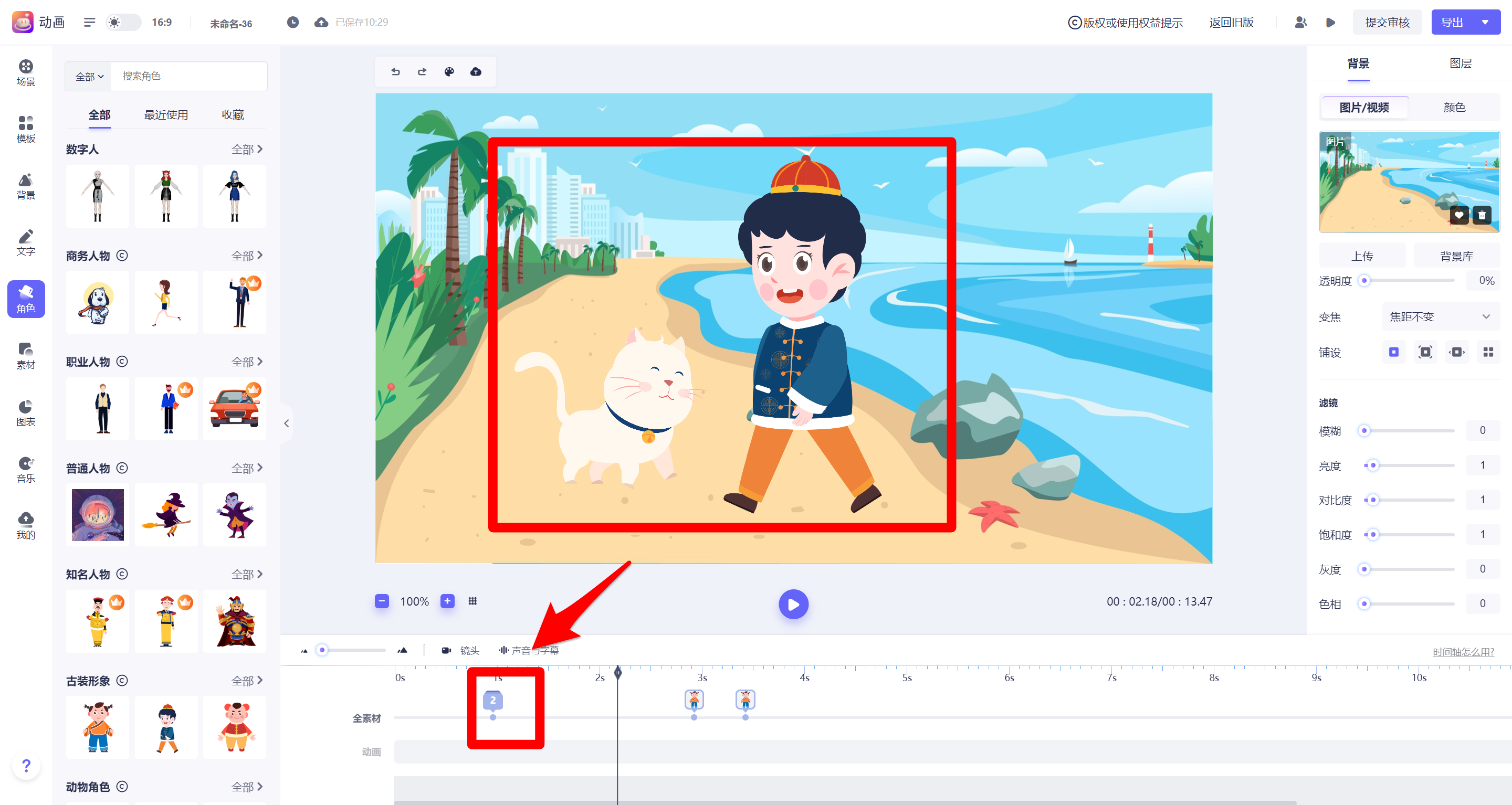Click the redo arrow in canvas toolbar
1512x805 pixels.
422,71
